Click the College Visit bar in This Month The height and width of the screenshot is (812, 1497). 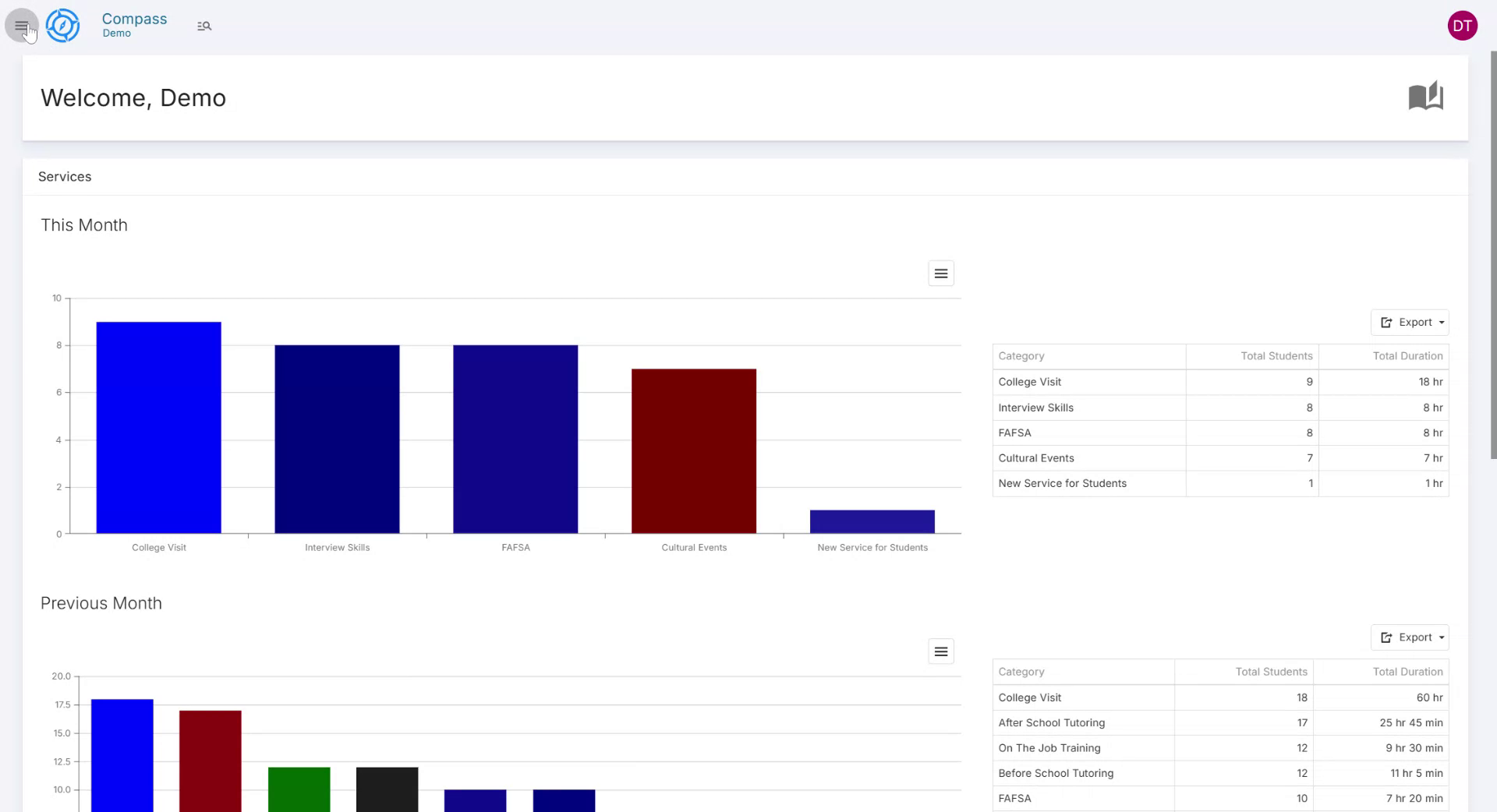coord(159,428)
